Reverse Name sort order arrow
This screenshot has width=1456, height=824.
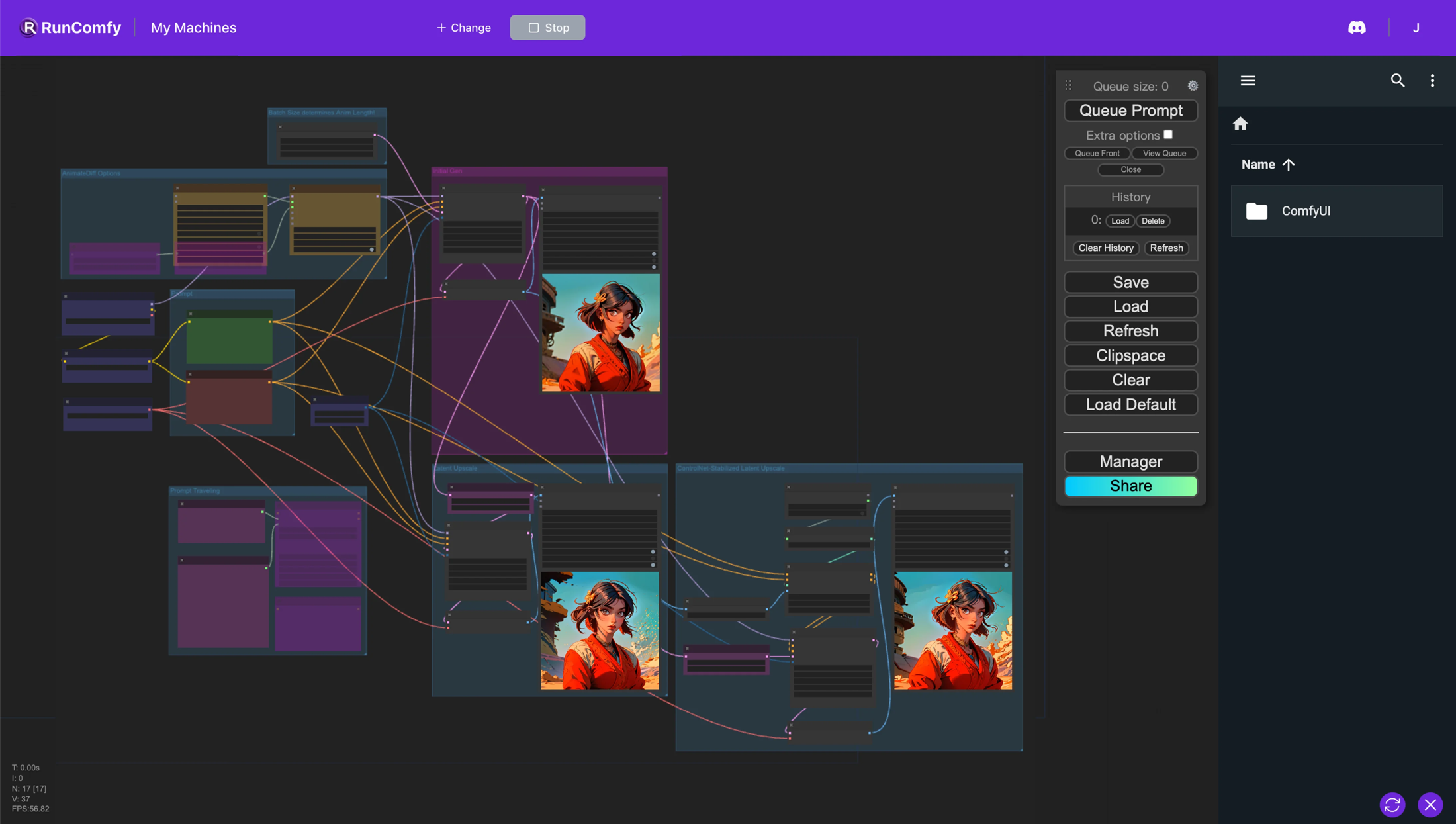1288,164
